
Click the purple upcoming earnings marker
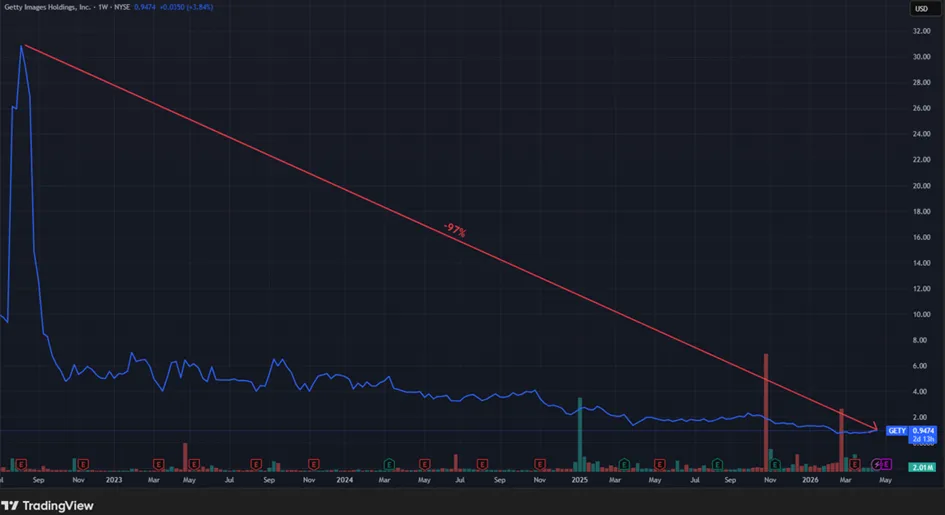[887, 464]
